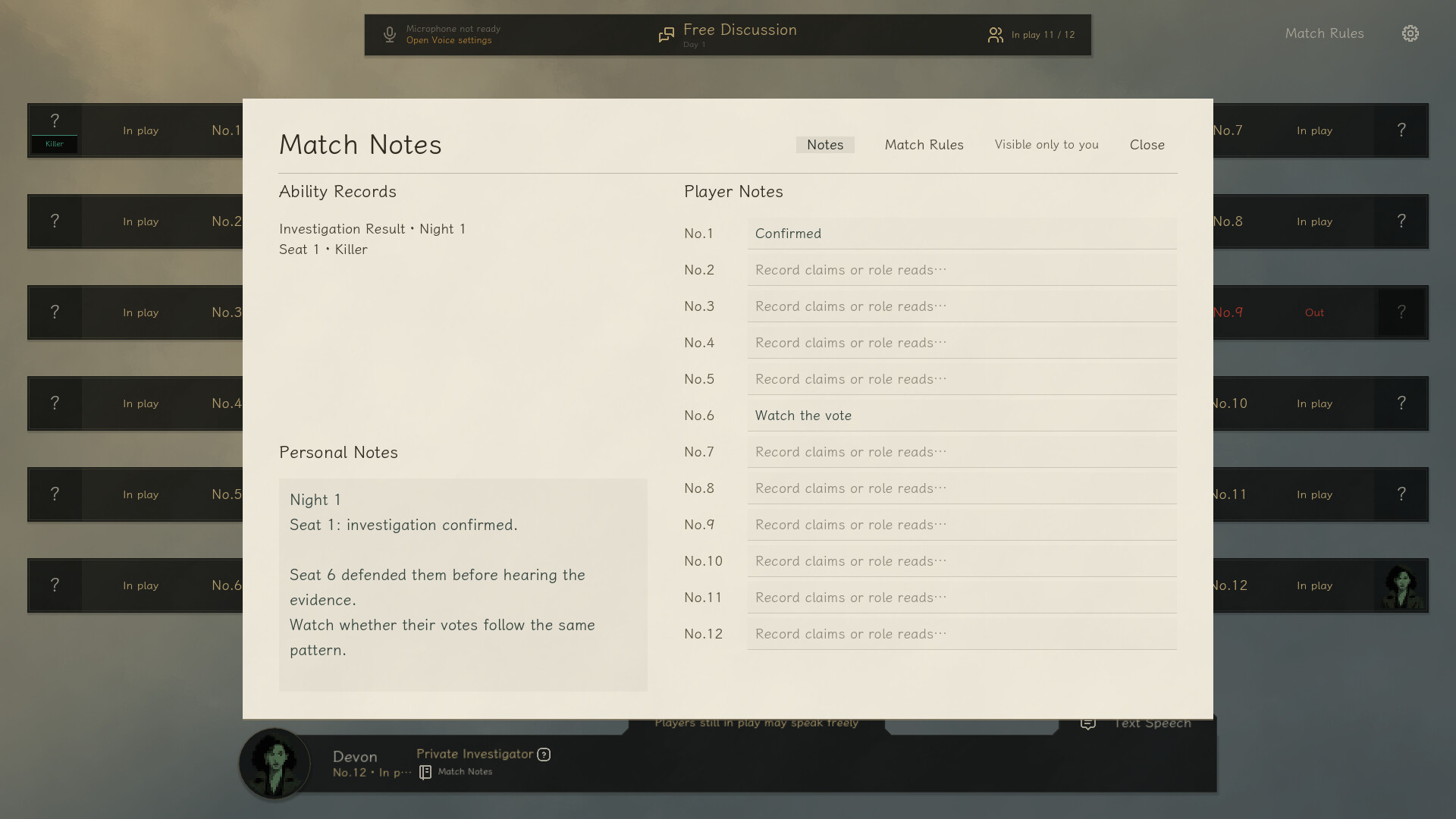
Task: Click the unknown role icon for No.7
Action: coord(1401,130)
